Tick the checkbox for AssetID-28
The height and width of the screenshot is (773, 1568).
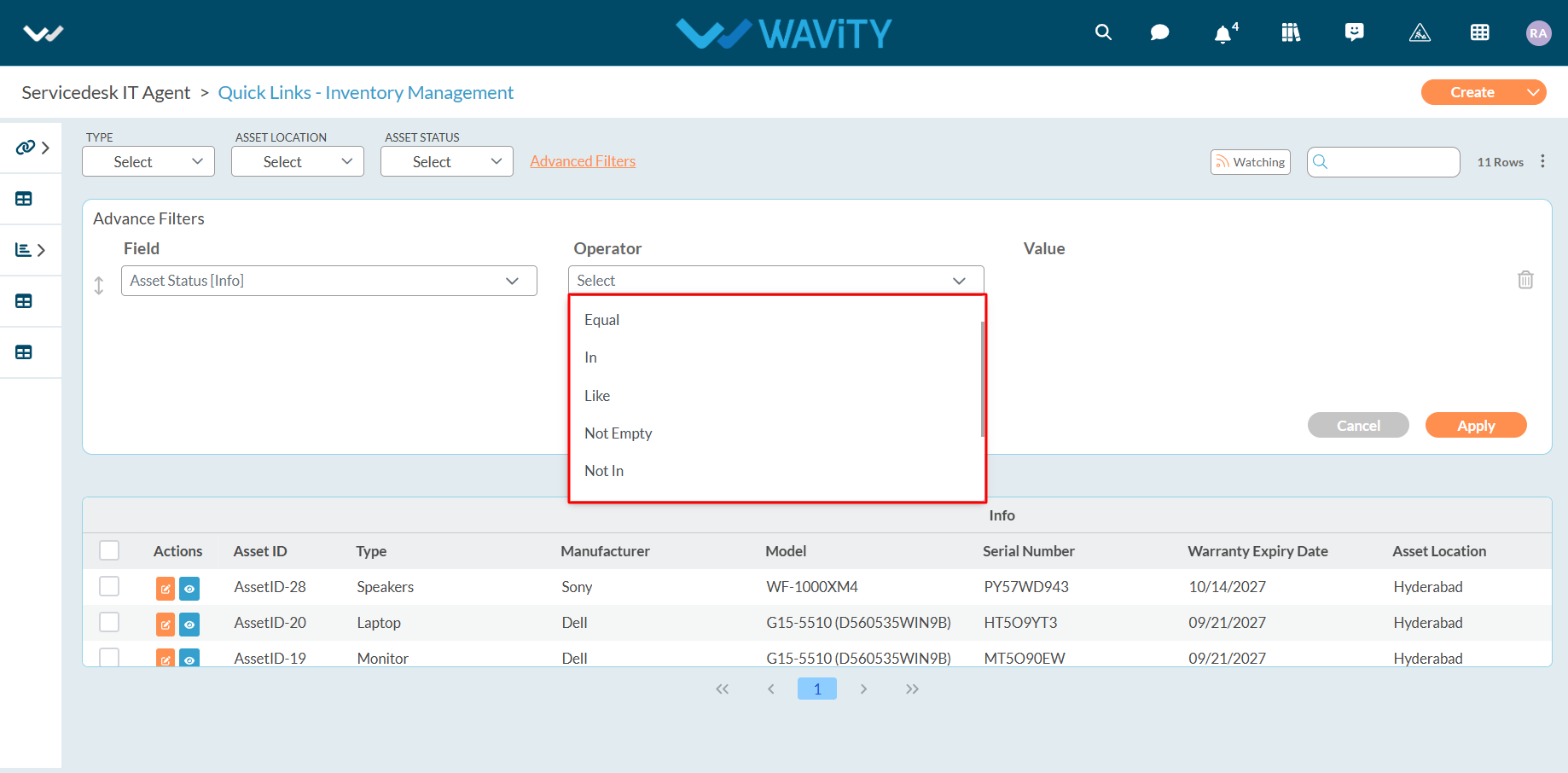pyautogui.click(x=109, y=586)
